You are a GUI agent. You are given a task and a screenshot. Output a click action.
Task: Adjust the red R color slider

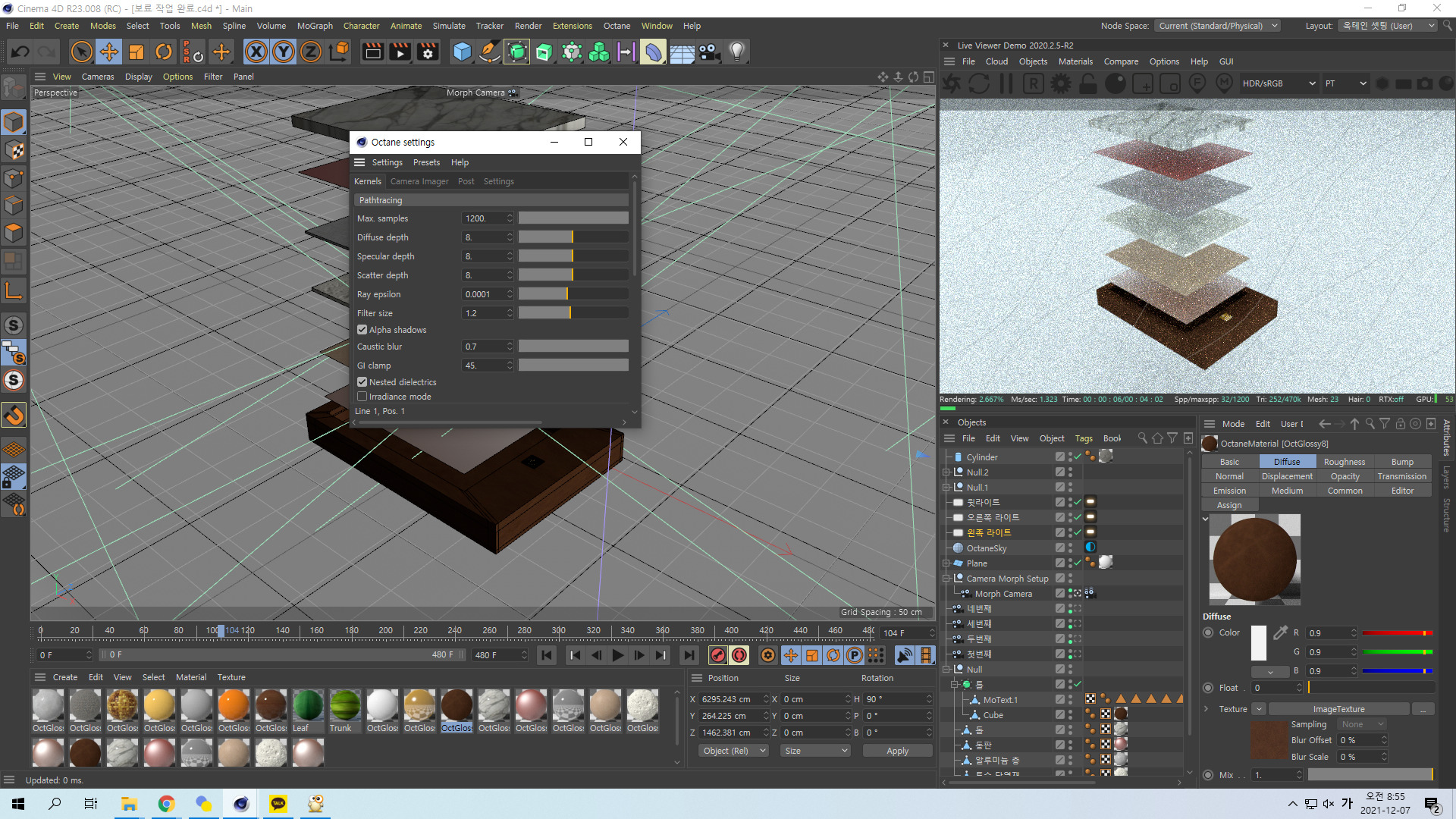pyautogui.click(x=1397, y=632)
